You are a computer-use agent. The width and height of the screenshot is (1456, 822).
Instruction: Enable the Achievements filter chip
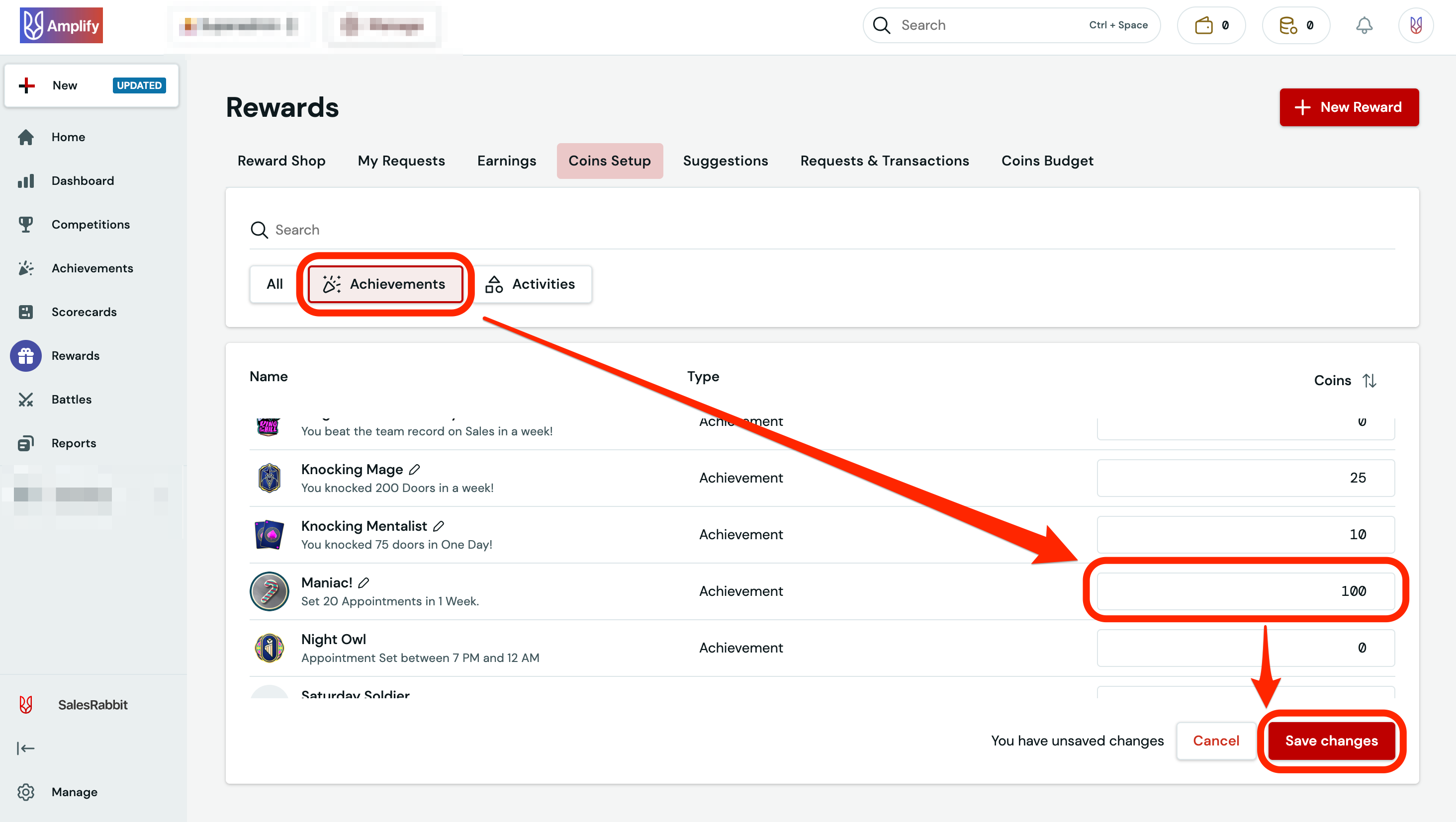386,284
